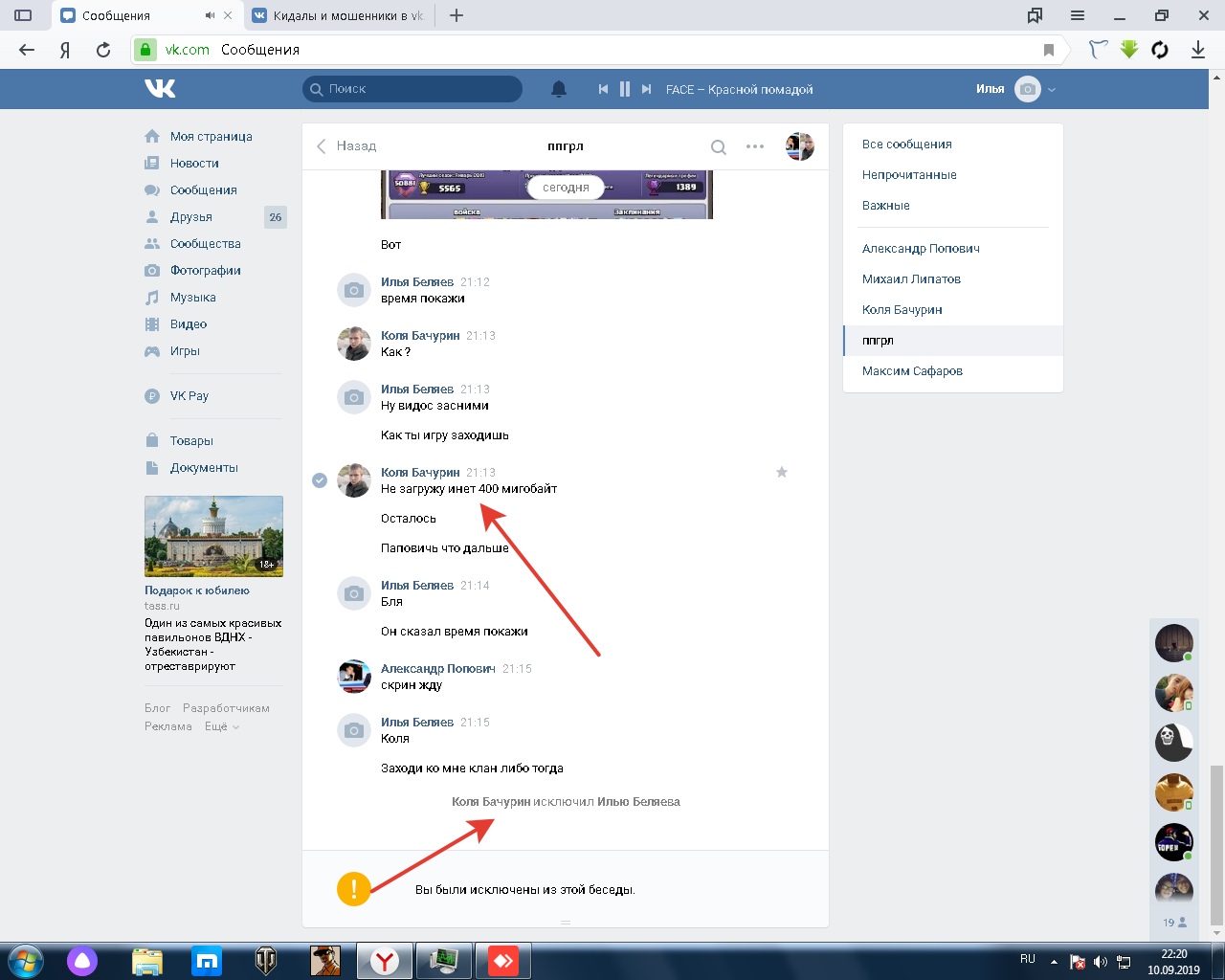Open Александр Попович's profile link in chat
Screen dimensions: 1225x980
click(437, 669)
